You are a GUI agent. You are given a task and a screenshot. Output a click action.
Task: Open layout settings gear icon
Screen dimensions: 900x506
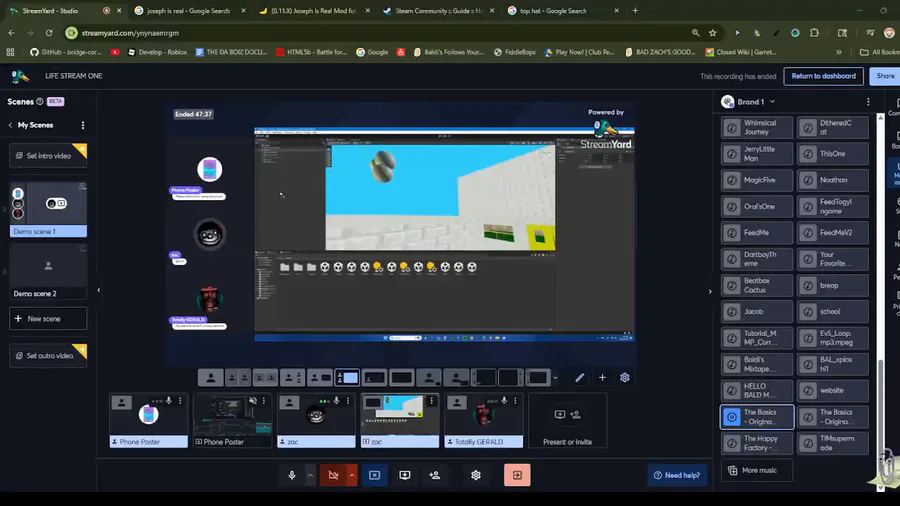pyautogui.click(x=624, y=377)
